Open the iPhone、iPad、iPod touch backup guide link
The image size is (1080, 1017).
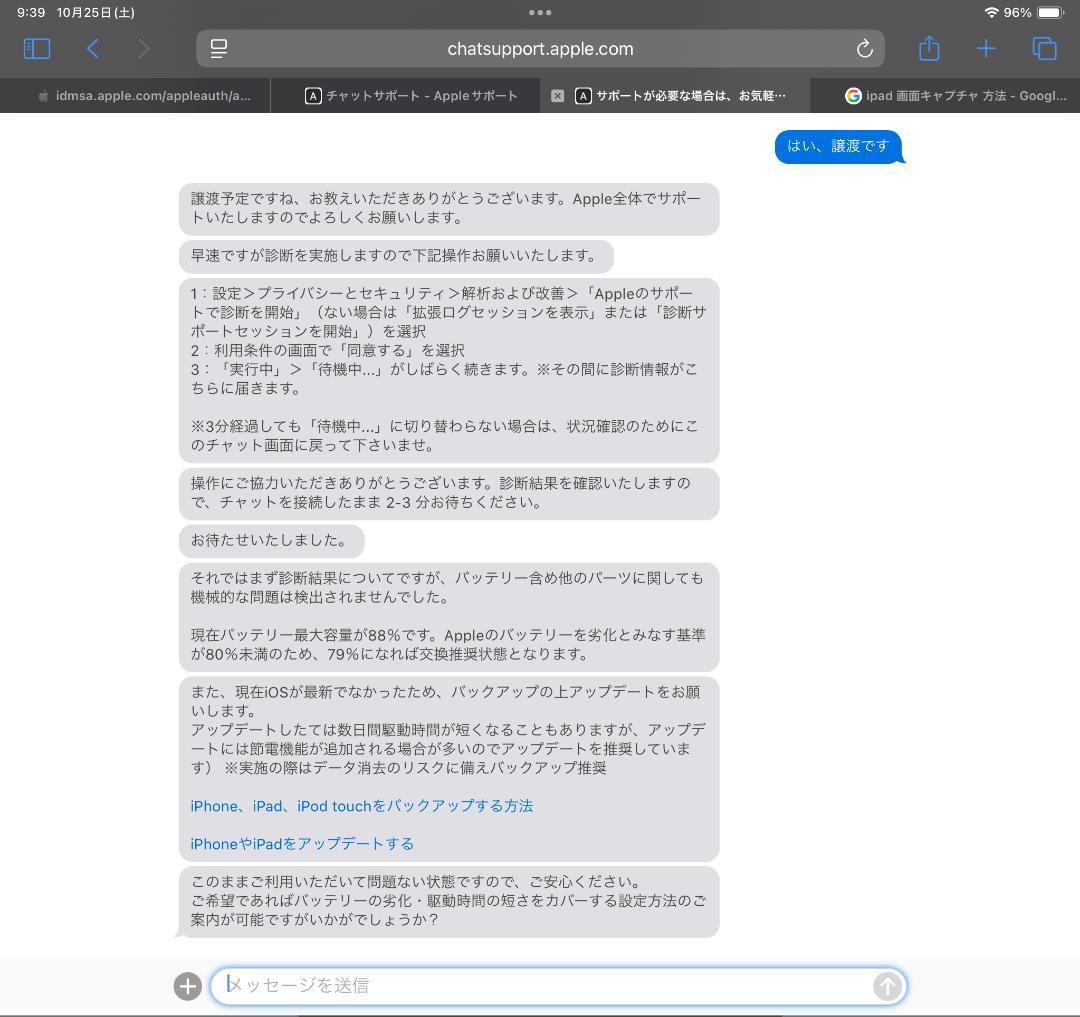pyautogui.click(x=362, y=806)
